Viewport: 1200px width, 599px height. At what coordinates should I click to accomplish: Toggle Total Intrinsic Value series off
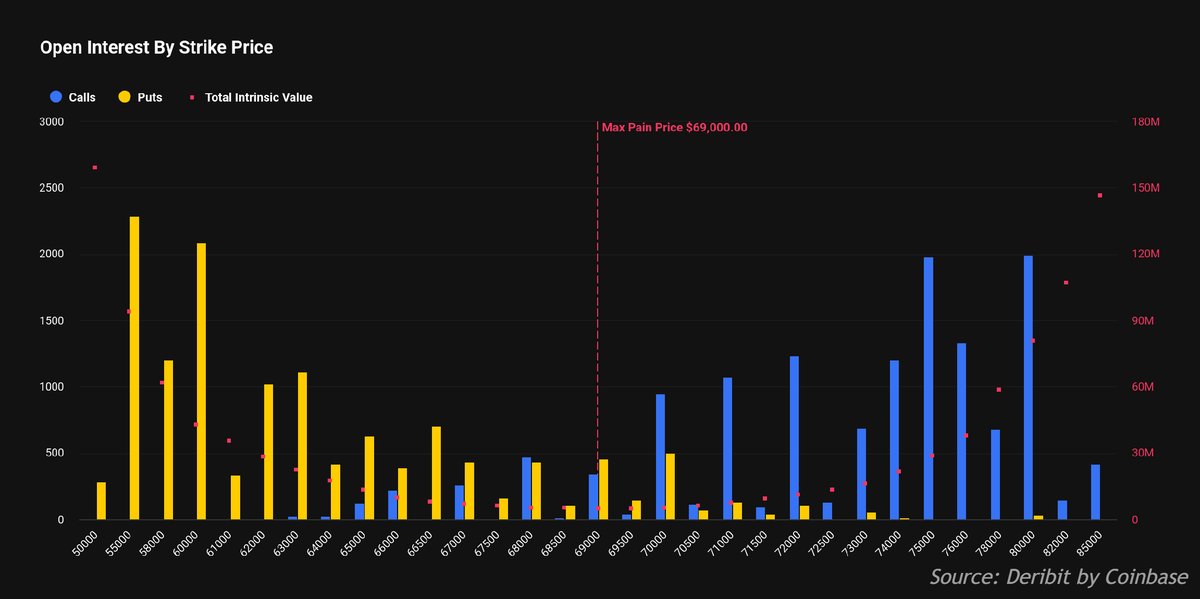coord(260,97)
